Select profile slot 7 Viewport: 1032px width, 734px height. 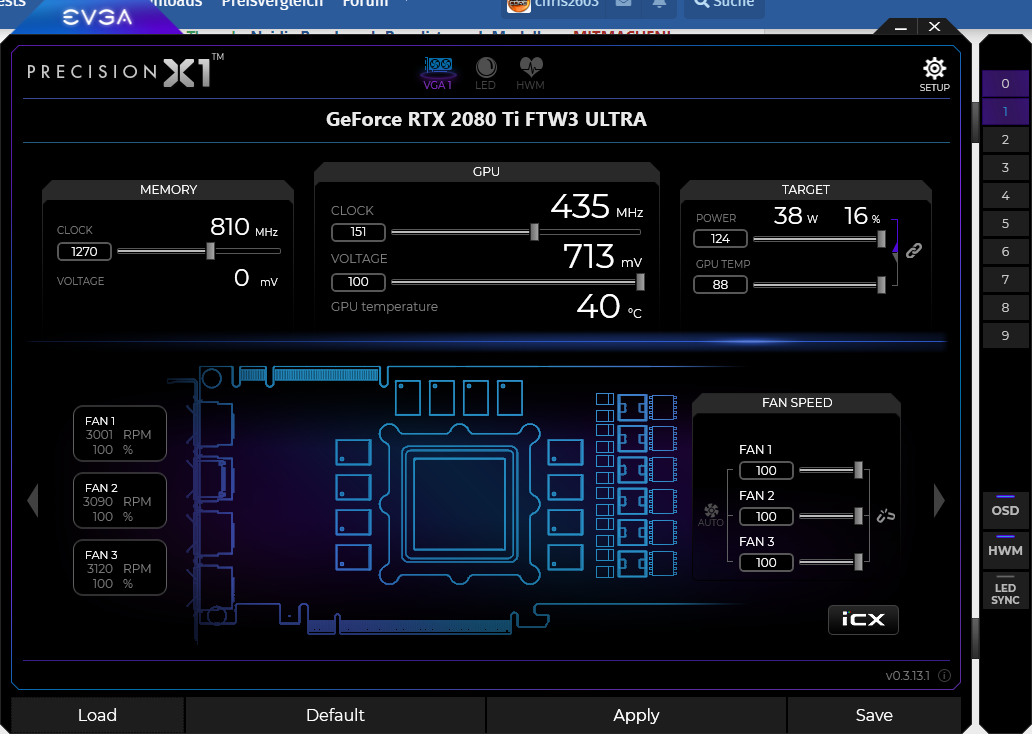[x=1005, y=279]
